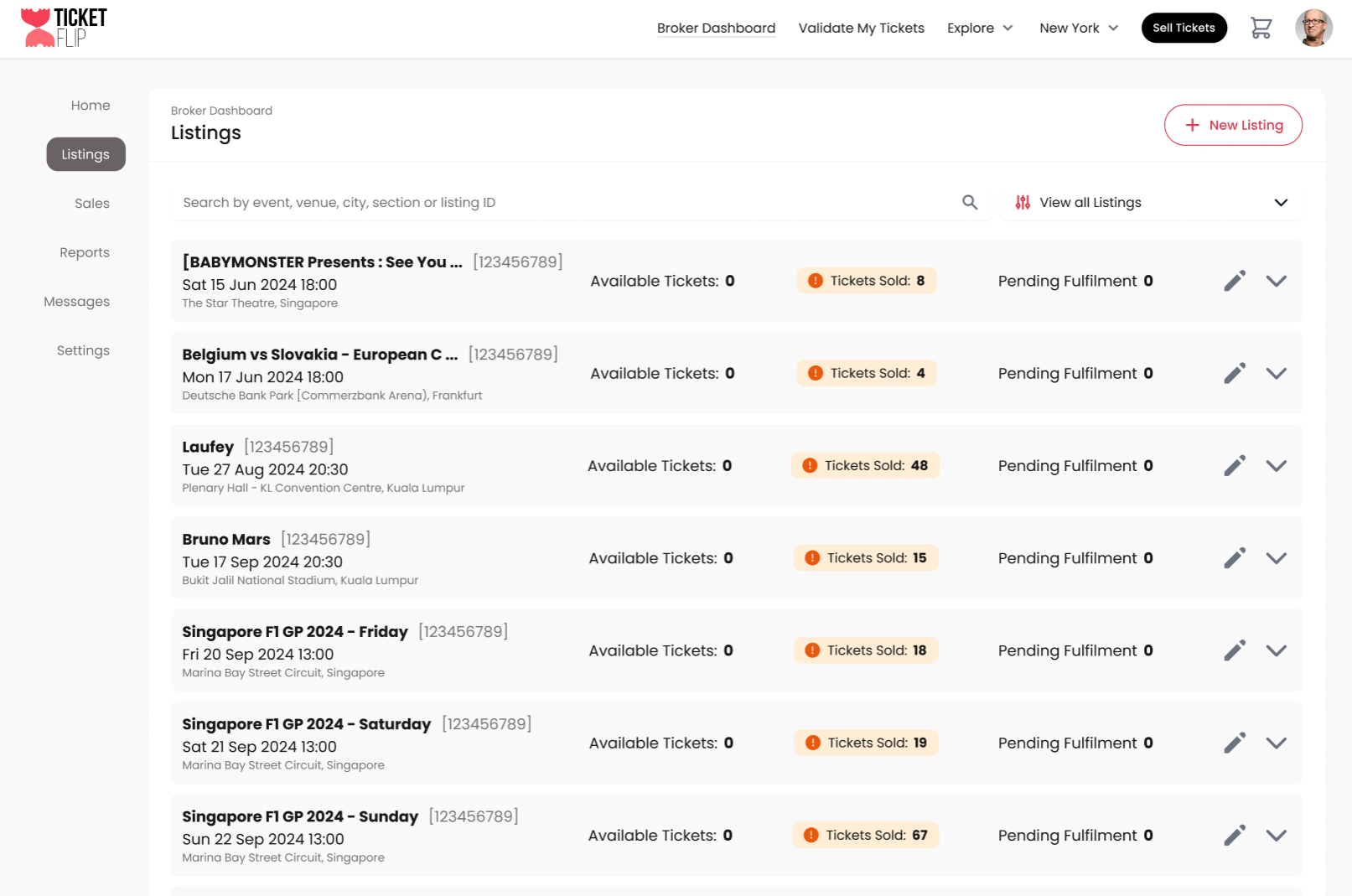
Task: Click 'Tue 27 Aug 2024 20:30' date
Action: [265, 469]
